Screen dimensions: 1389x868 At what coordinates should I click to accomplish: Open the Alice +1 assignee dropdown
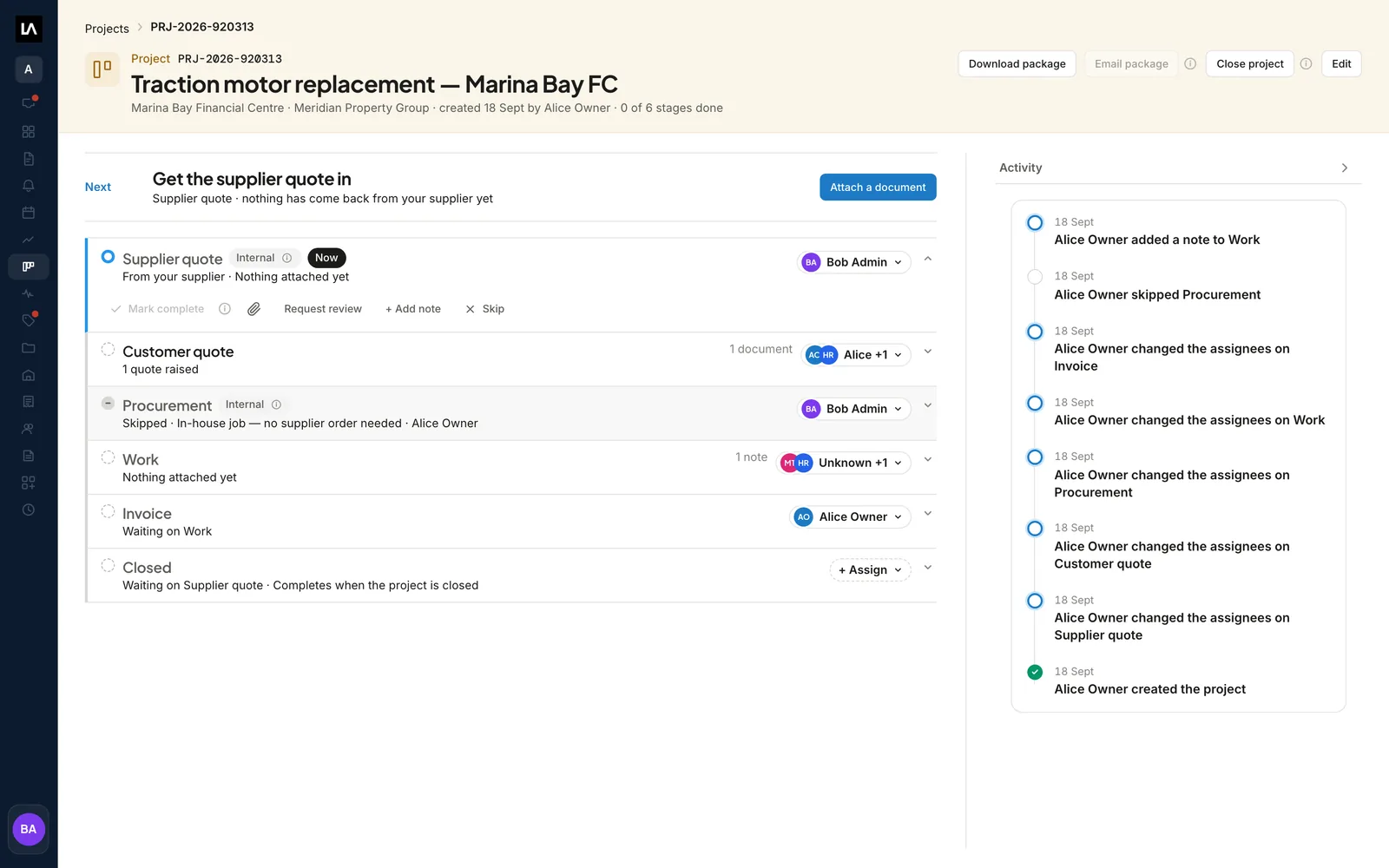(856, 355)
